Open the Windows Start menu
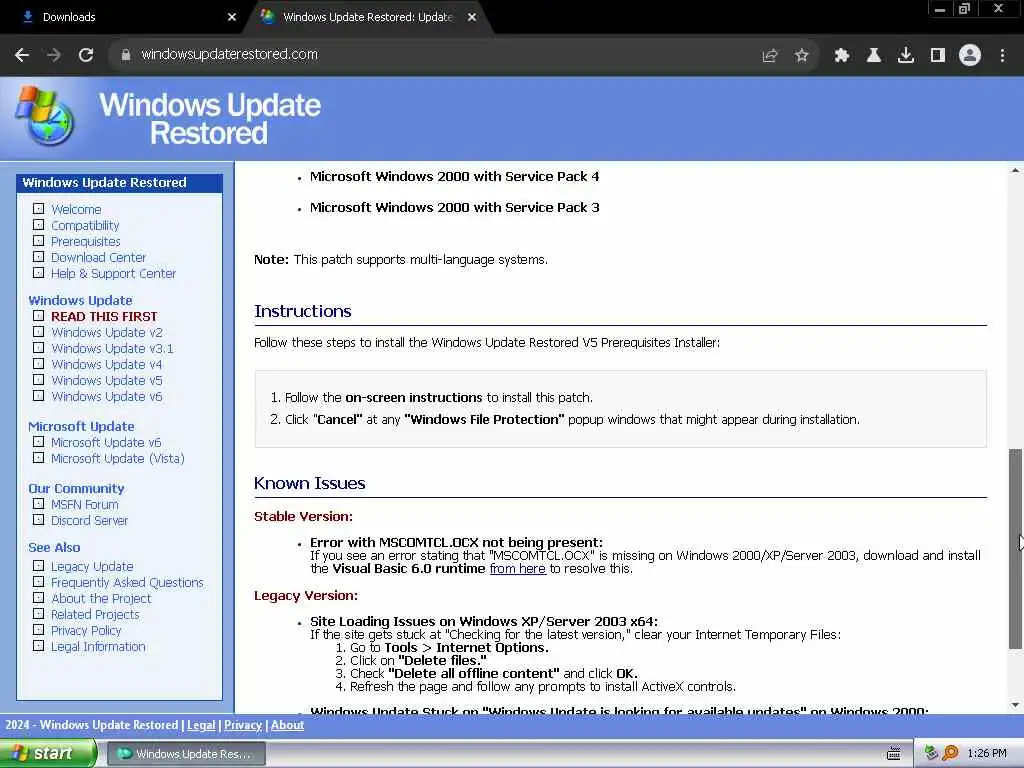Screen dimensions: 1024x768 47,754
